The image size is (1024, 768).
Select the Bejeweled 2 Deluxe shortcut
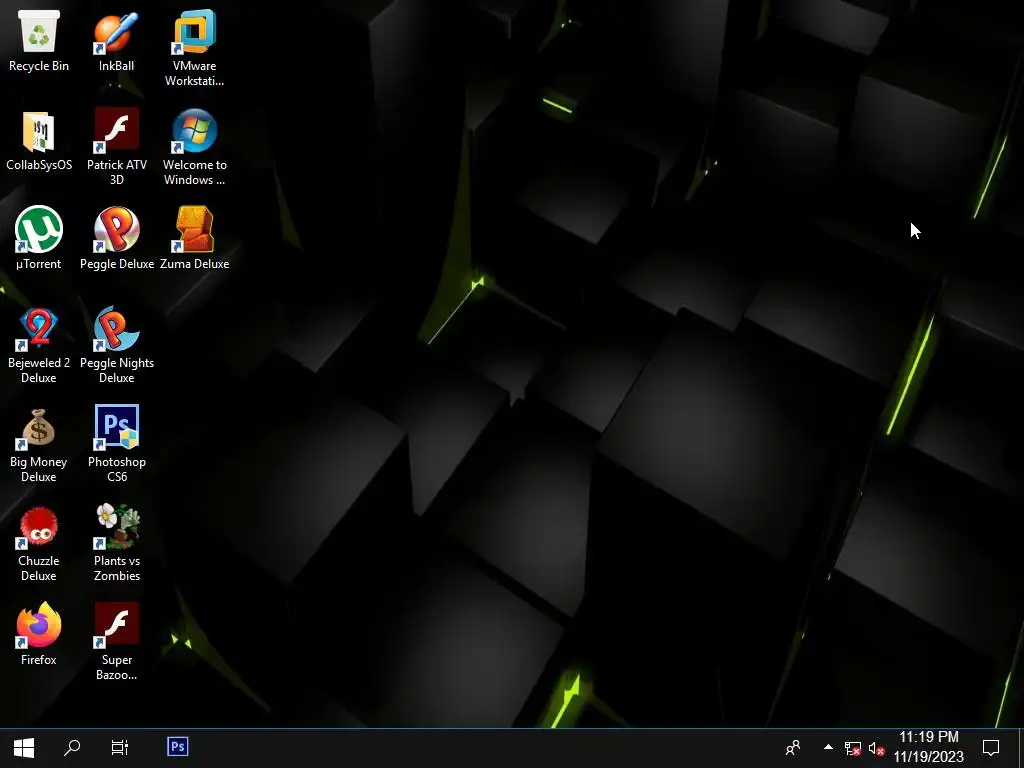click(39, 345)
